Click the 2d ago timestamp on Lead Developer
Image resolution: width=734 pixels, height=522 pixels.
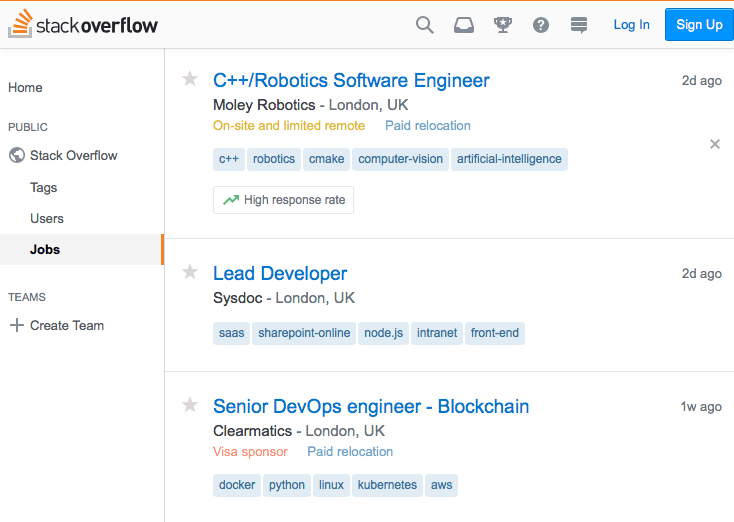[701, 273]
